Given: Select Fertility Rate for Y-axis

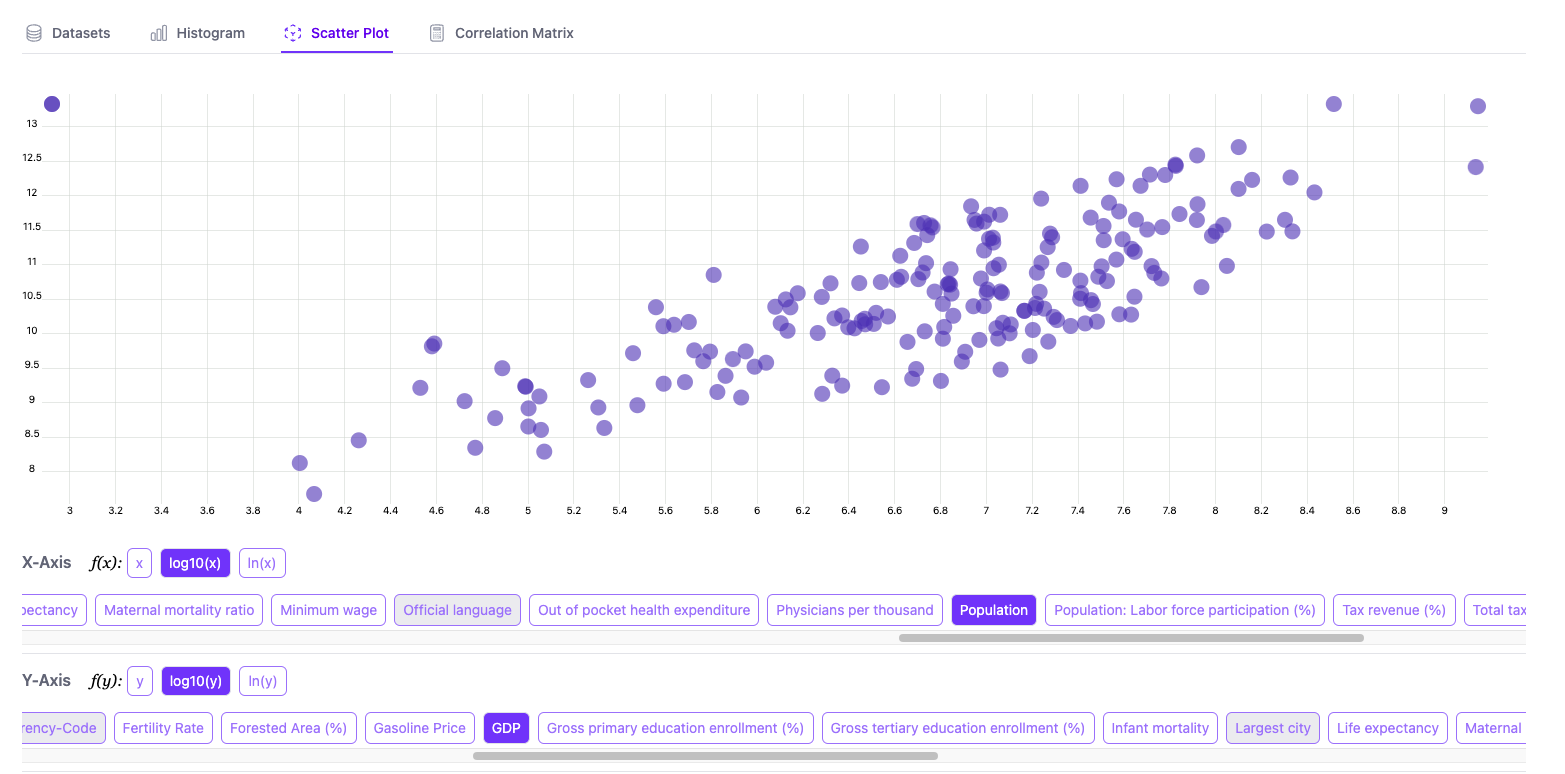Looking at the screenshot, I should pos(163,728).
